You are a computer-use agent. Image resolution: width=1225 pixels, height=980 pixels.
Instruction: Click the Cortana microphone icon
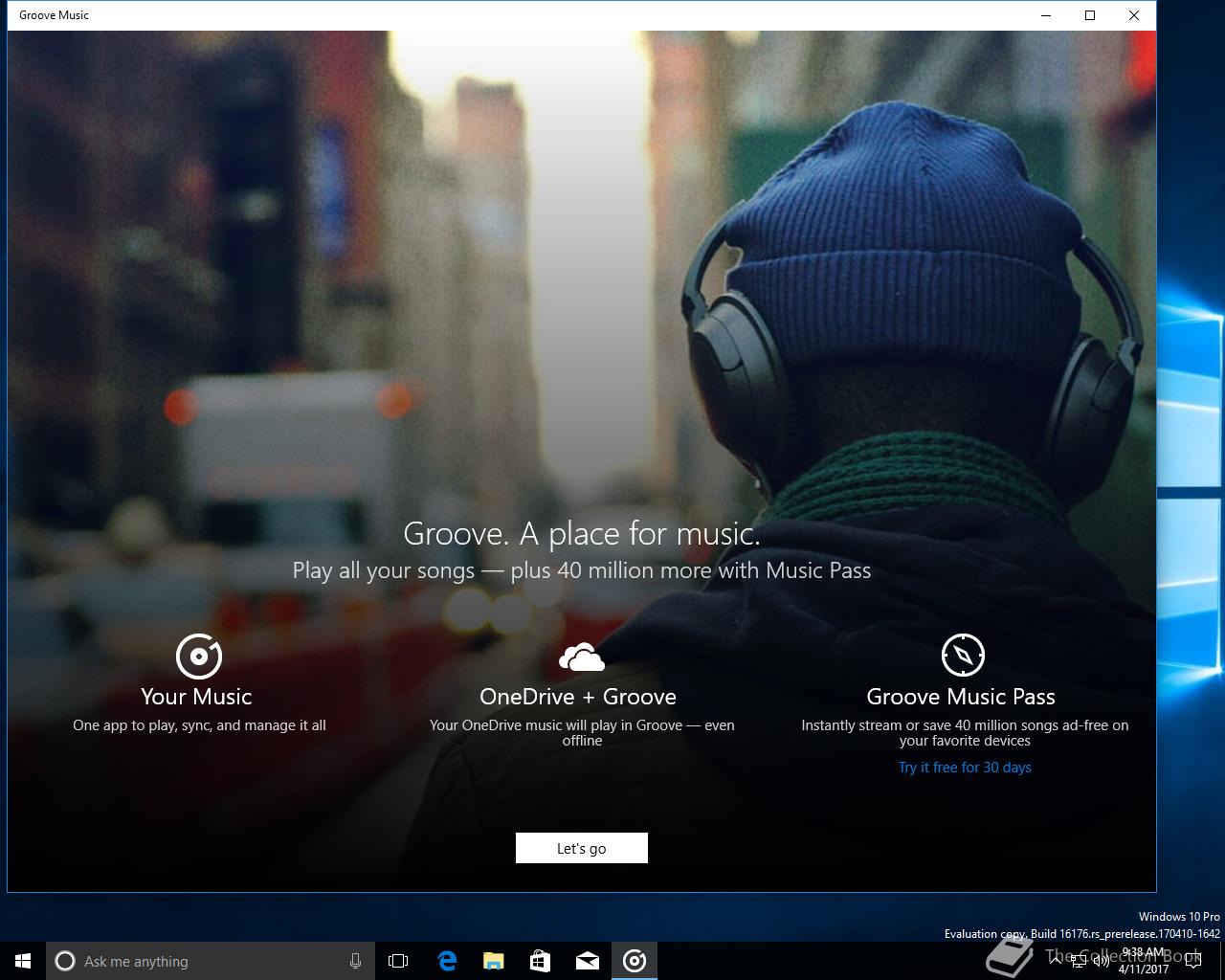pos(356,961)
